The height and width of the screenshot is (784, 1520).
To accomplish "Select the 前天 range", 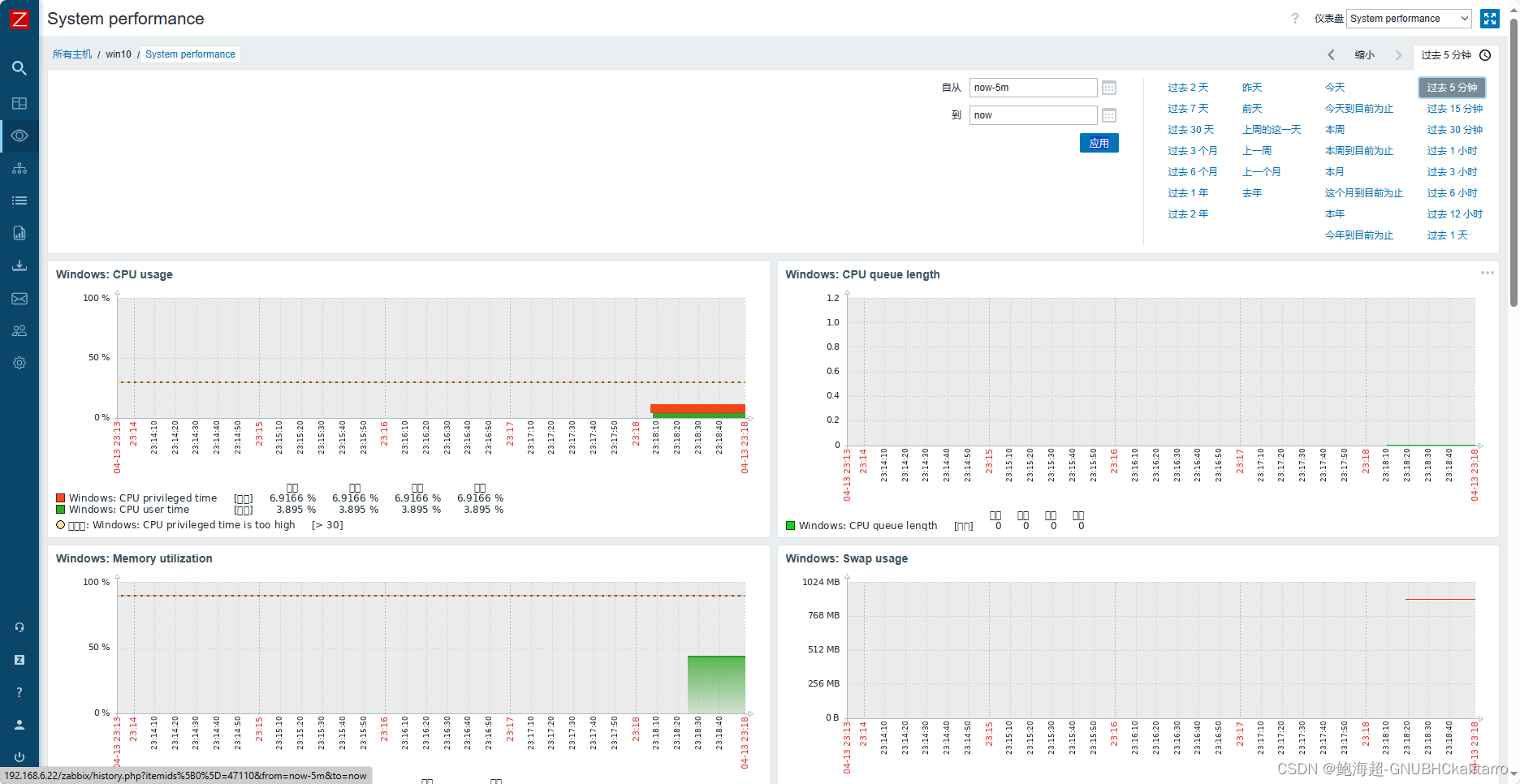I will click(x=1252, y=109).
